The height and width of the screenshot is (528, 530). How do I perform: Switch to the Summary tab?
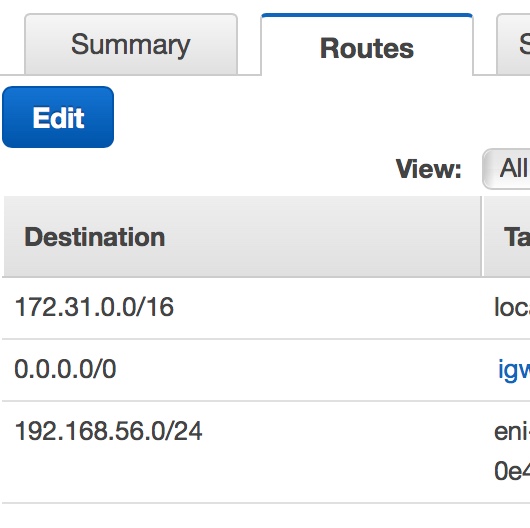(x=131, y=44)
